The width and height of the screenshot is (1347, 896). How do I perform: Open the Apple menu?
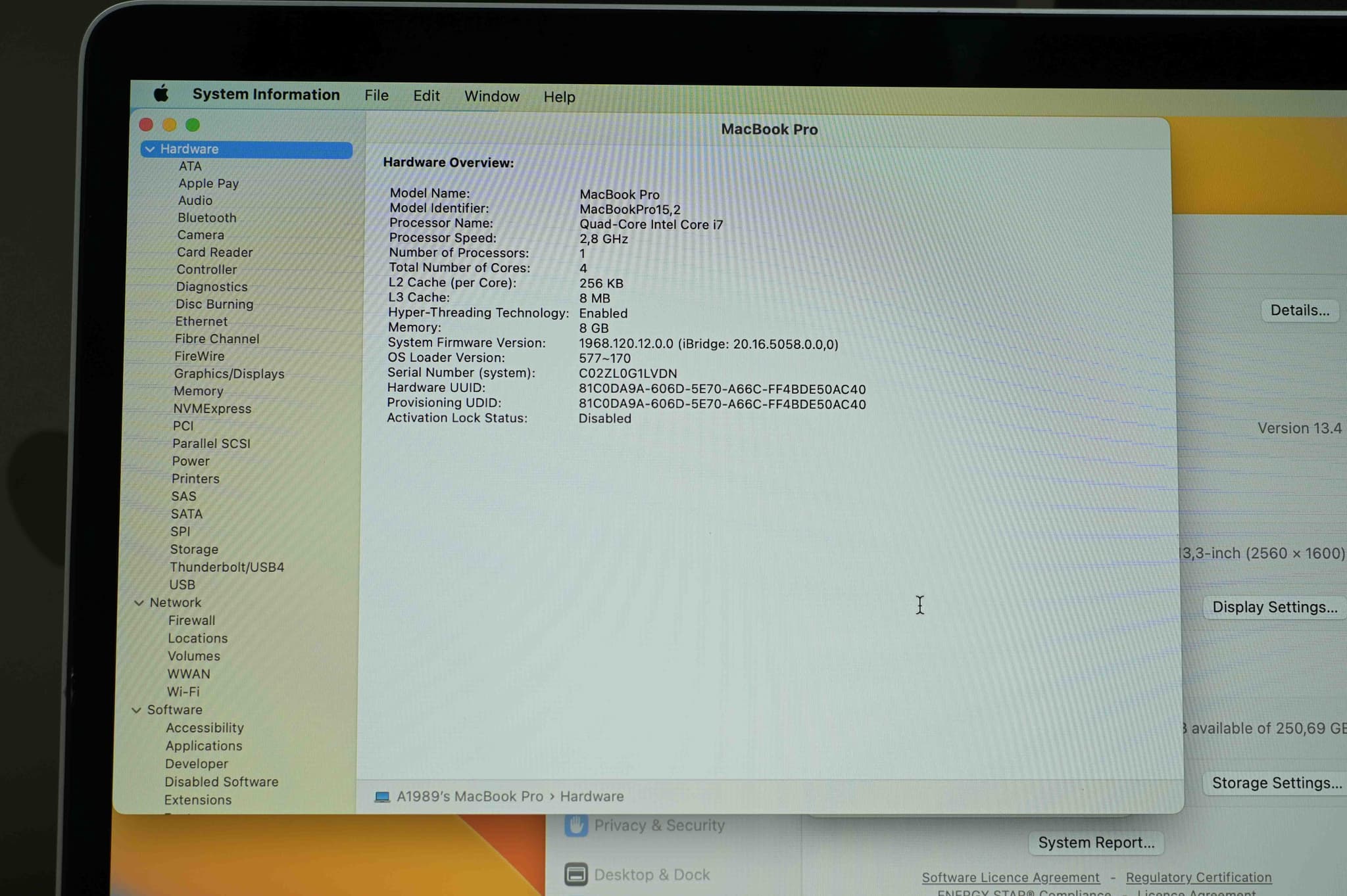pos(161,94)
